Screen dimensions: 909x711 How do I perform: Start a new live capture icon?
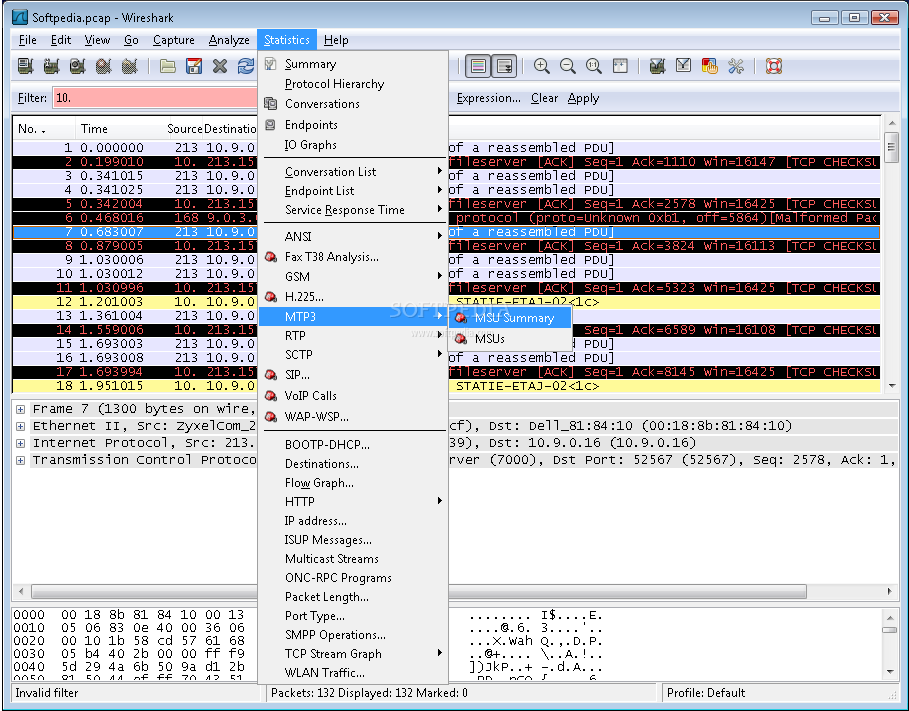click(77, 66)
